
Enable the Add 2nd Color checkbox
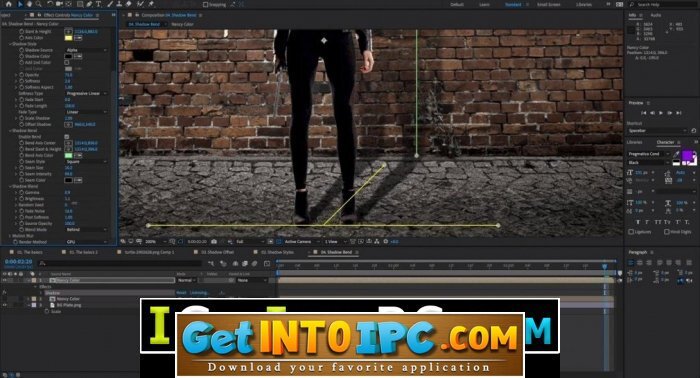[67, 62]
